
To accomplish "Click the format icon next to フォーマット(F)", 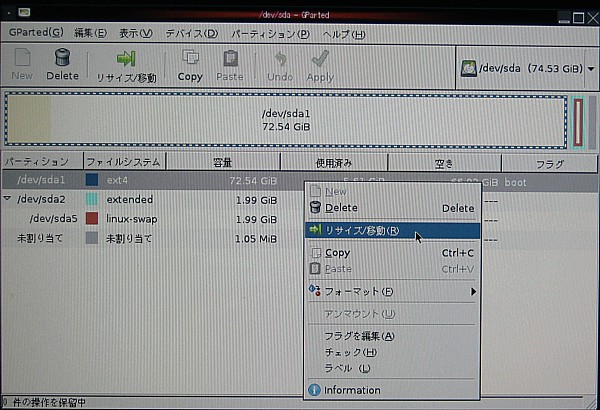I will click(315, 291).
